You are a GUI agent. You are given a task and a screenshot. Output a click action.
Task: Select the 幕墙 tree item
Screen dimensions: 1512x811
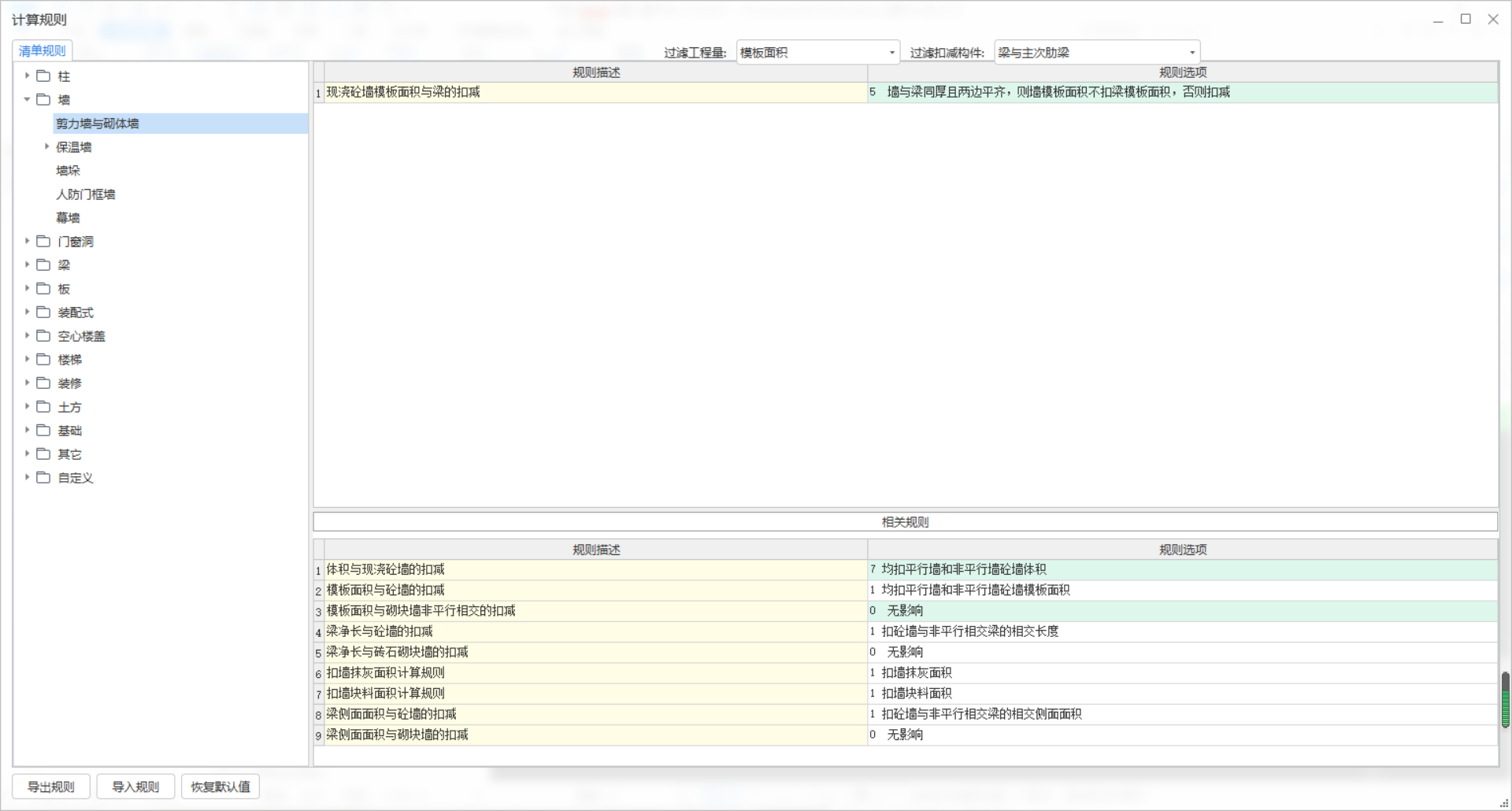(x=68, y=218)
